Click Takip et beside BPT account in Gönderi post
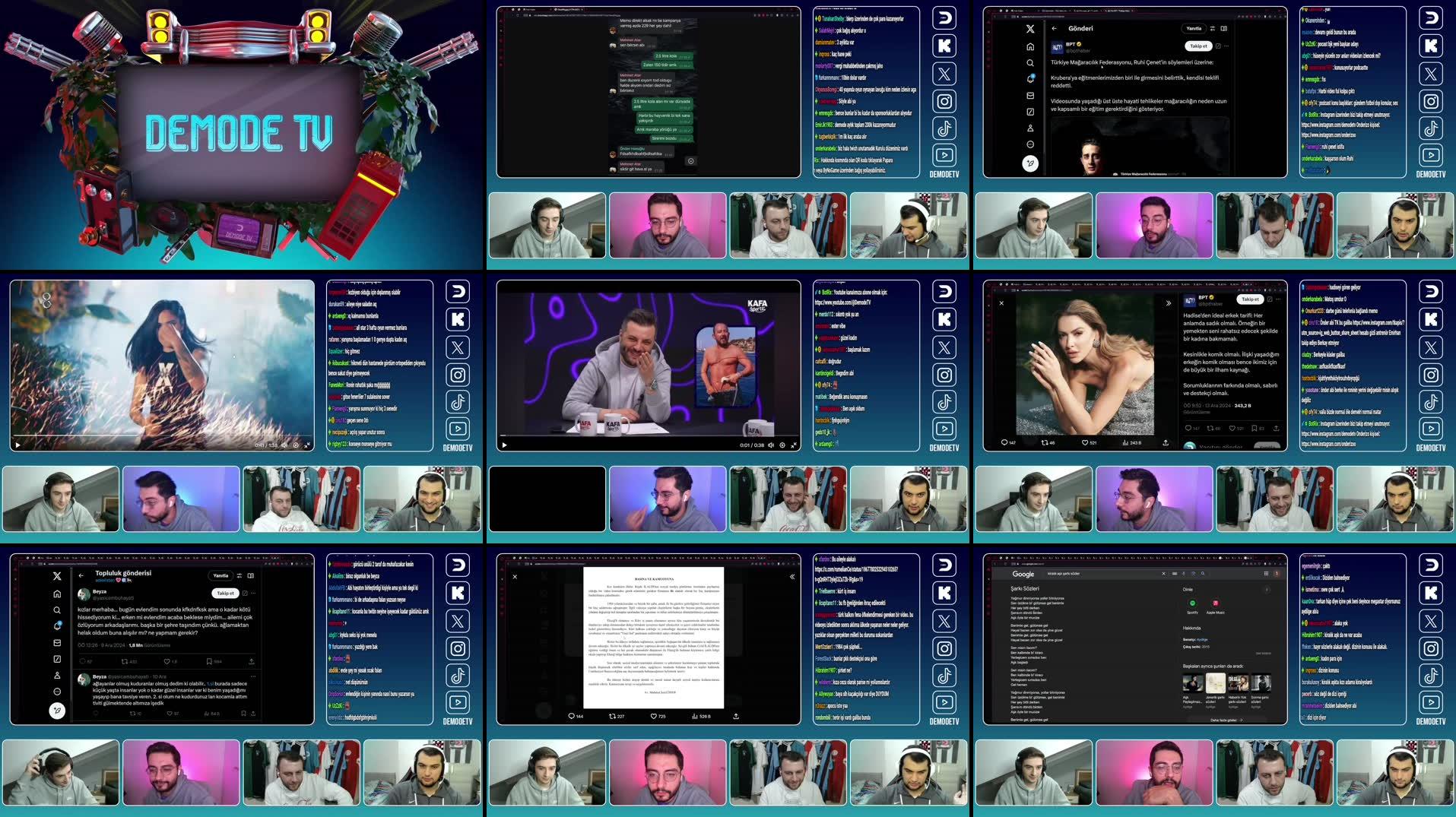The height and width of the screenshot is (817, 1456). [1199, 46]
